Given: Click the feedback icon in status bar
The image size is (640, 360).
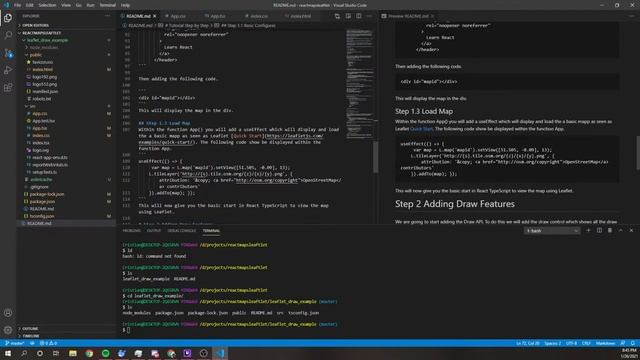Looking at the screenshot, I should [x=623, y=343].
